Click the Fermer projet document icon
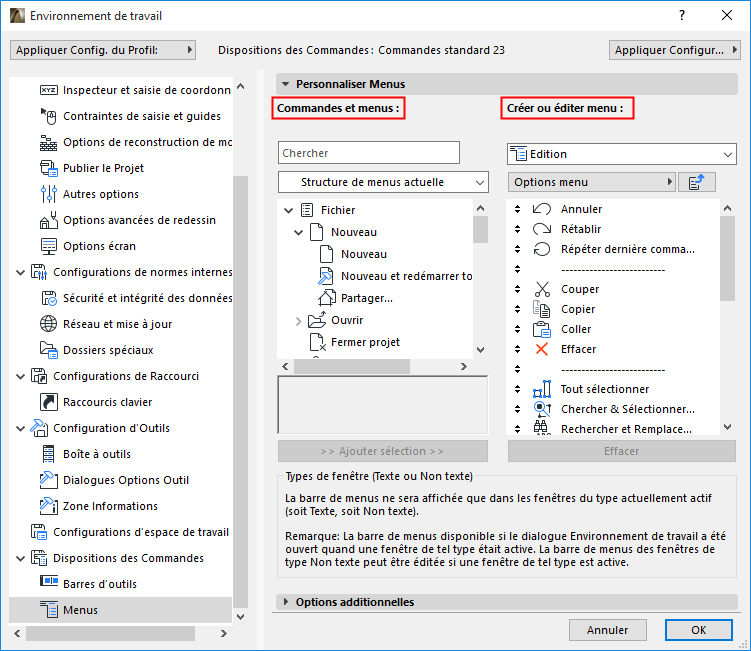This screenshot has height=651, width=751. (x=318, y=342)
